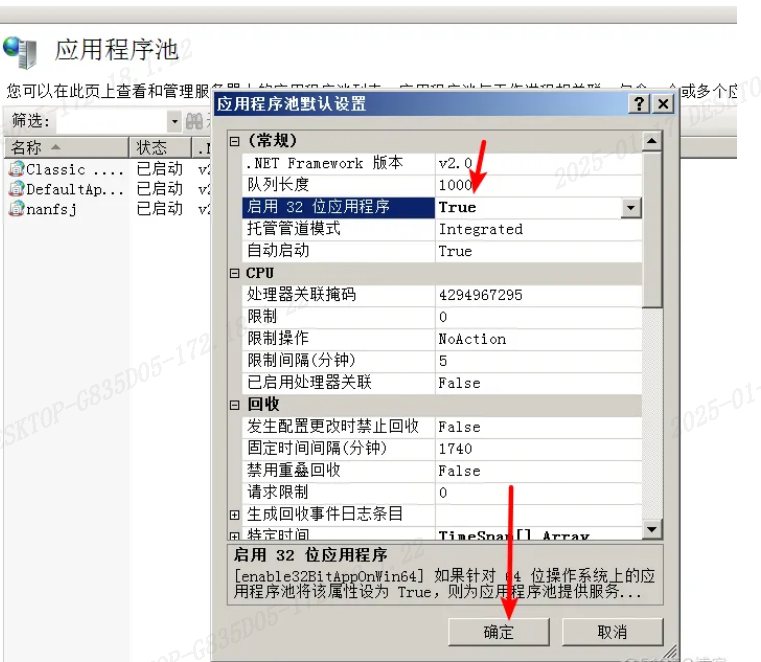The height and width of the screenshot is (662, 761).
Task: Select the 启用 32 位应用程序 row
Action: (442, 207)
